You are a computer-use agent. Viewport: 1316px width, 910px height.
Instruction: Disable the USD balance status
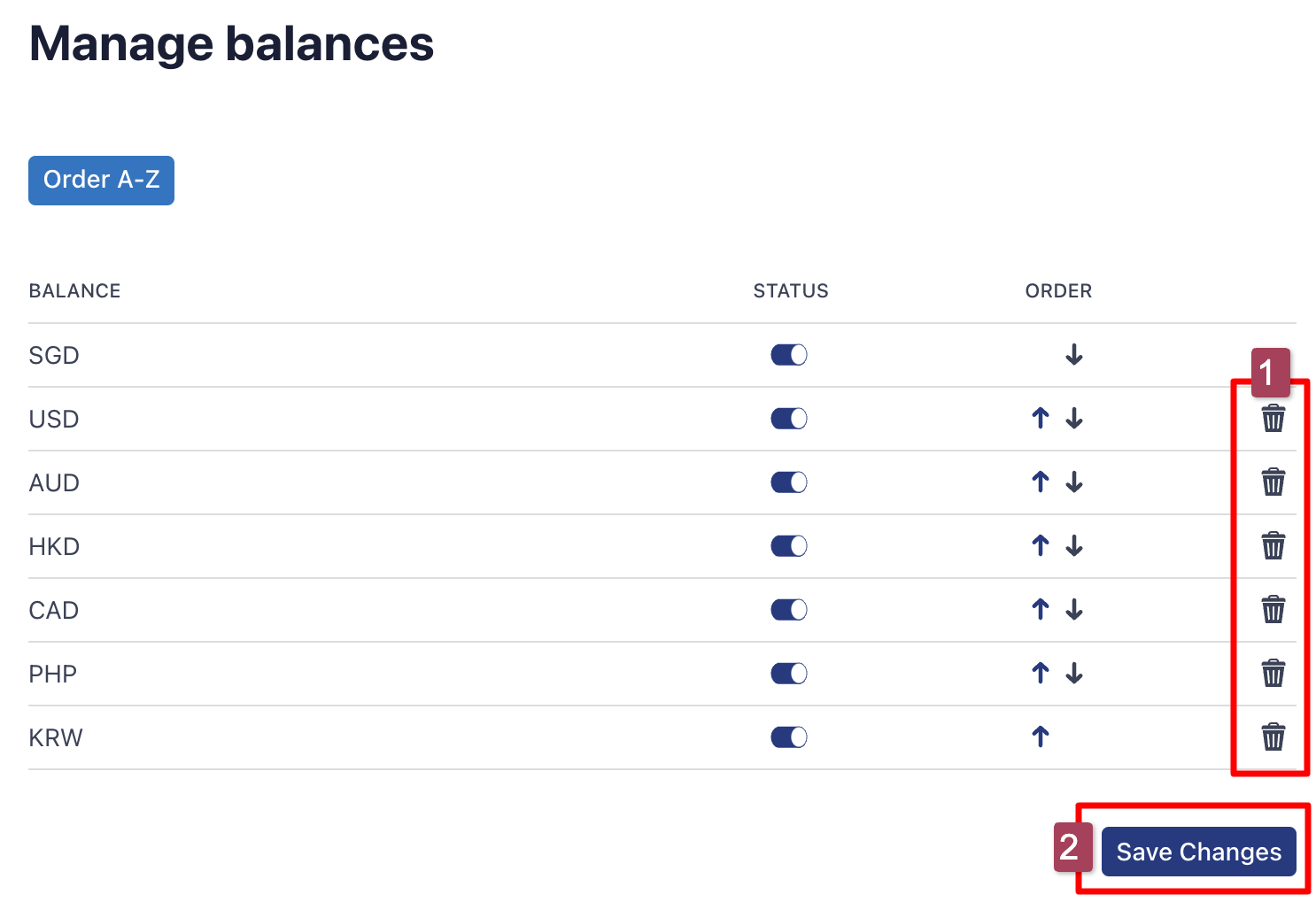[789, 419]
